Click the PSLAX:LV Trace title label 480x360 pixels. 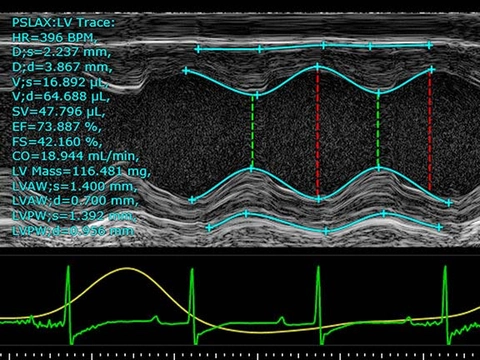(63, 23)
